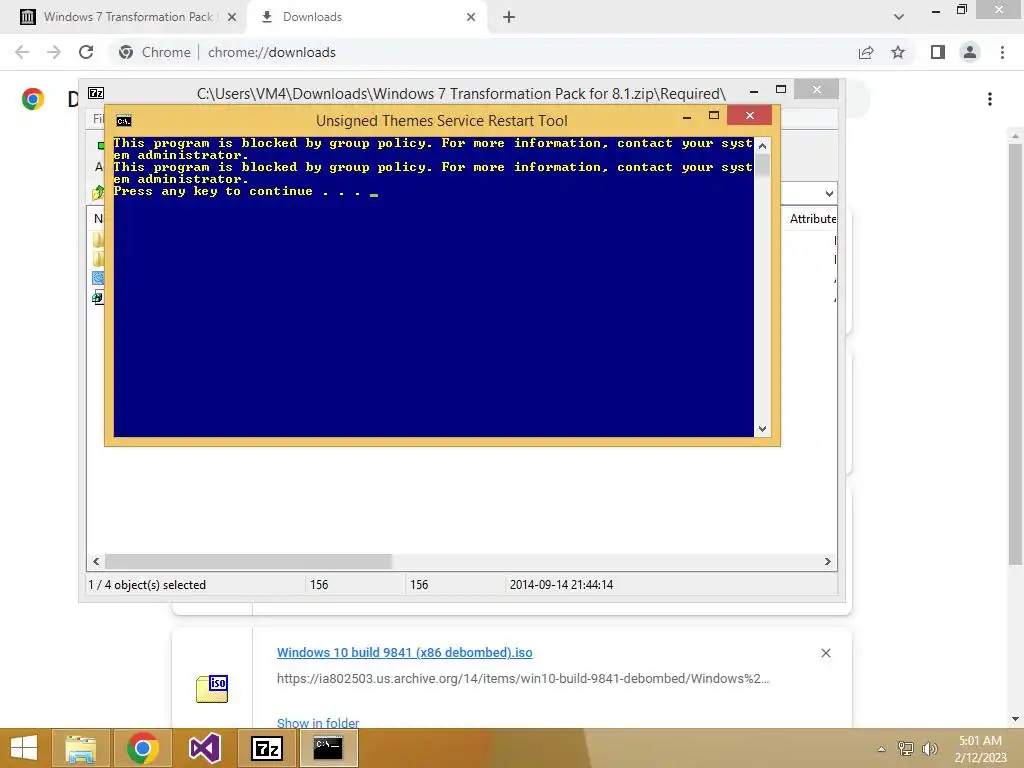Click 7-Zip status text '1 / 4 object(s) selected'
Viewport: 1024px width, 768px height.
tap(147, 585)
